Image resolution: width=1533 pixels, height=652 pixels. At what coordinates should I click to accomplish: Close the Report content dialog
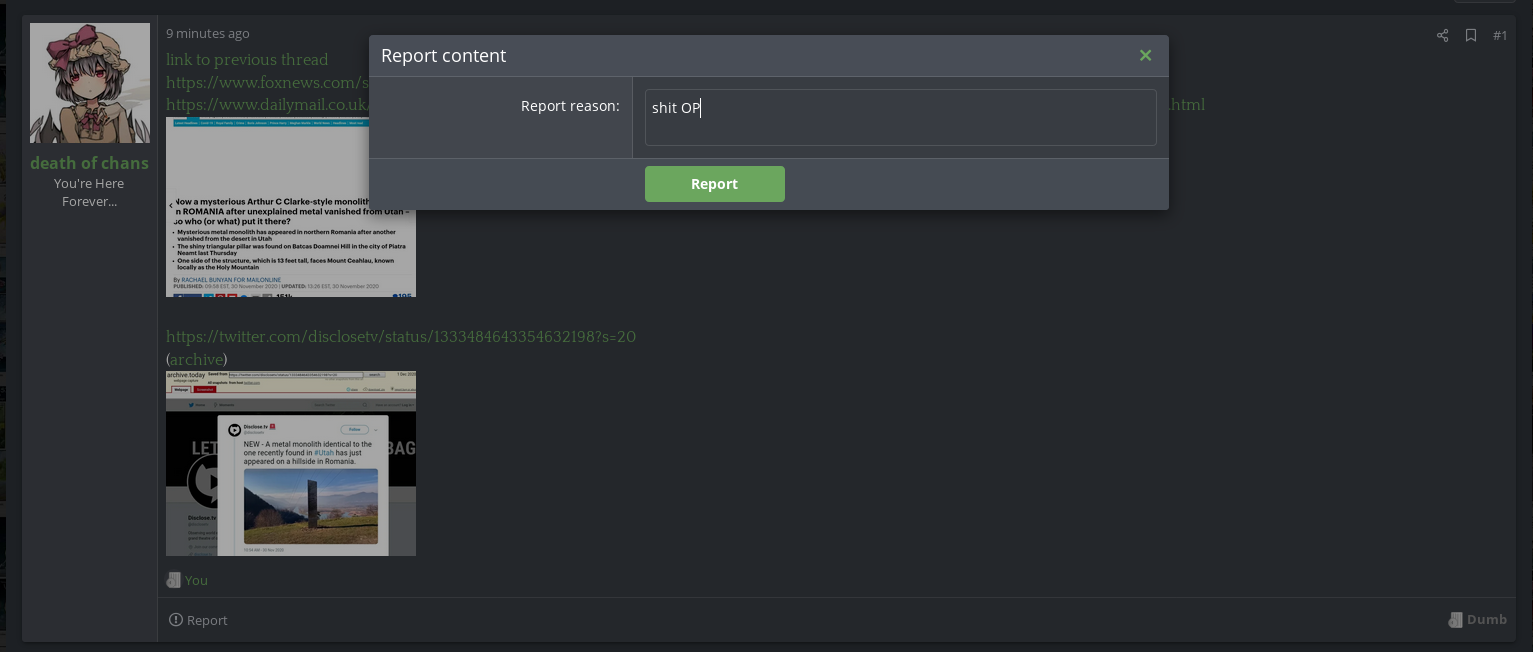point(1145,56)
